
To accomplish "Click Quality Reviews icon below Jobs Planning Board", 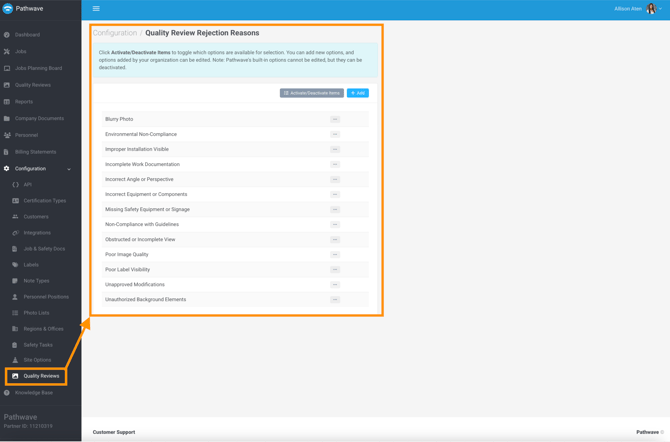I will (6, 85).
